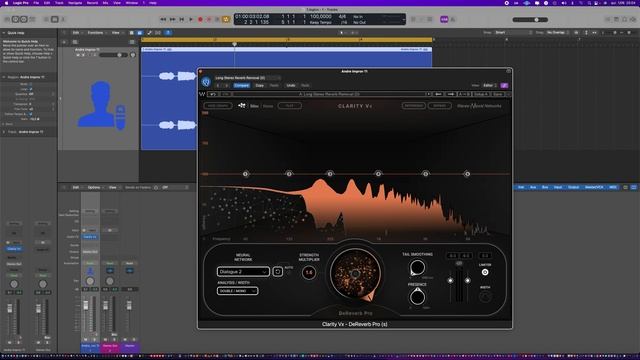Open the Snap mode dropdown showing Smart
This screenshot has height=360, width=640.
[x=513, y=32]
